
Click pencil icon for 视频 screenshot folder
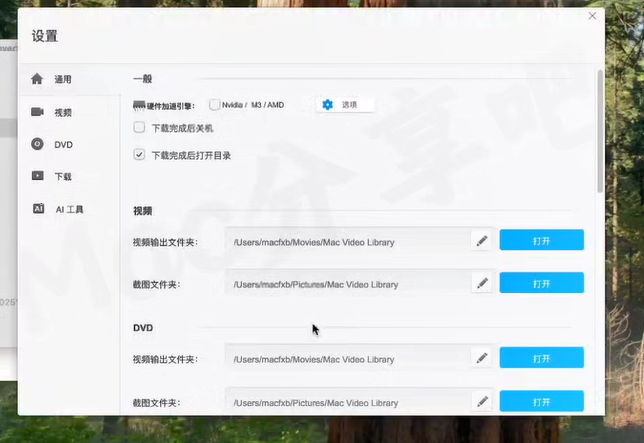point(482,284)
